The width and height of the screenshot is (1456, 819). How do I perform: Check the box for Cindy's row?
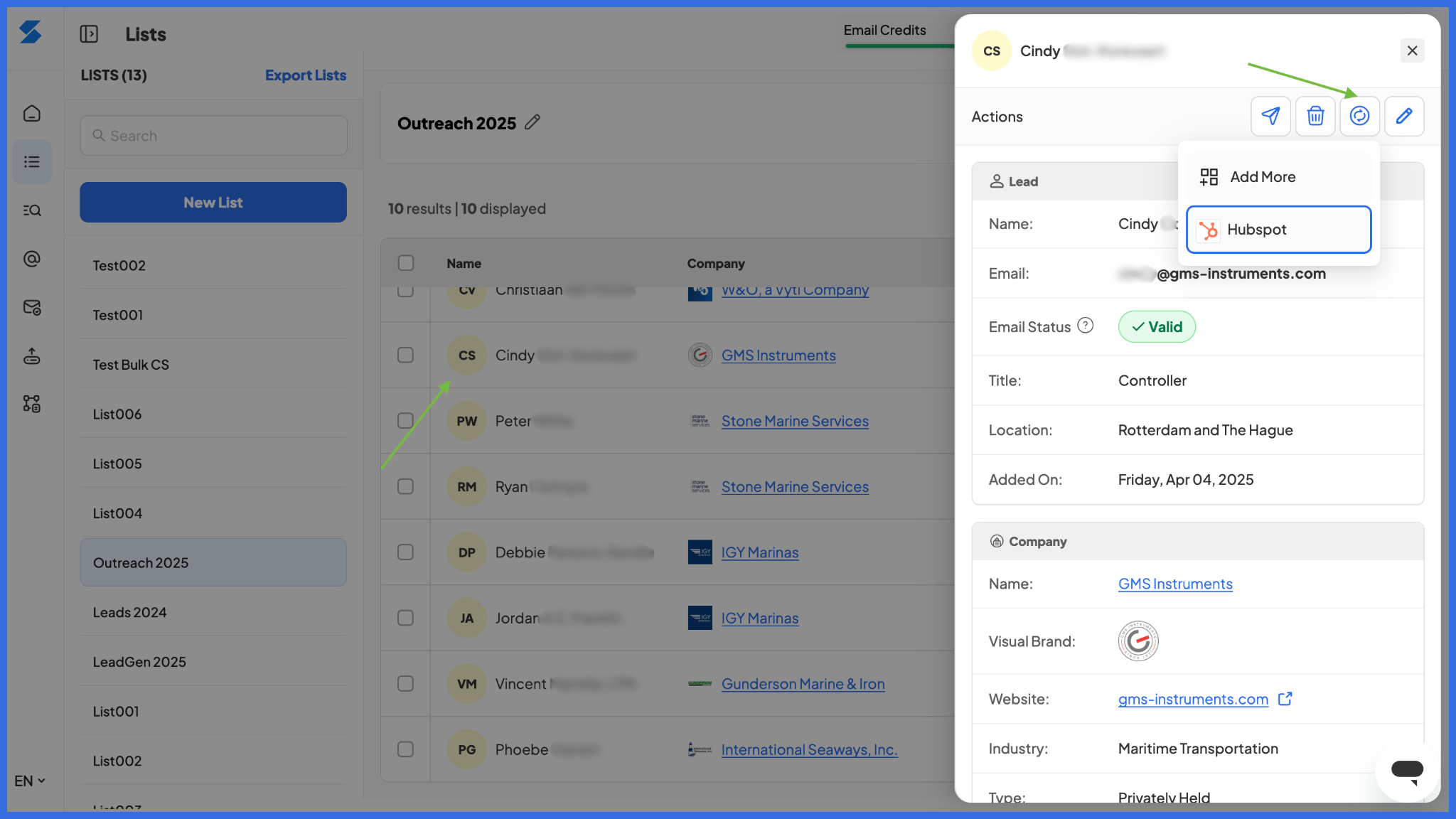[405, 355]
